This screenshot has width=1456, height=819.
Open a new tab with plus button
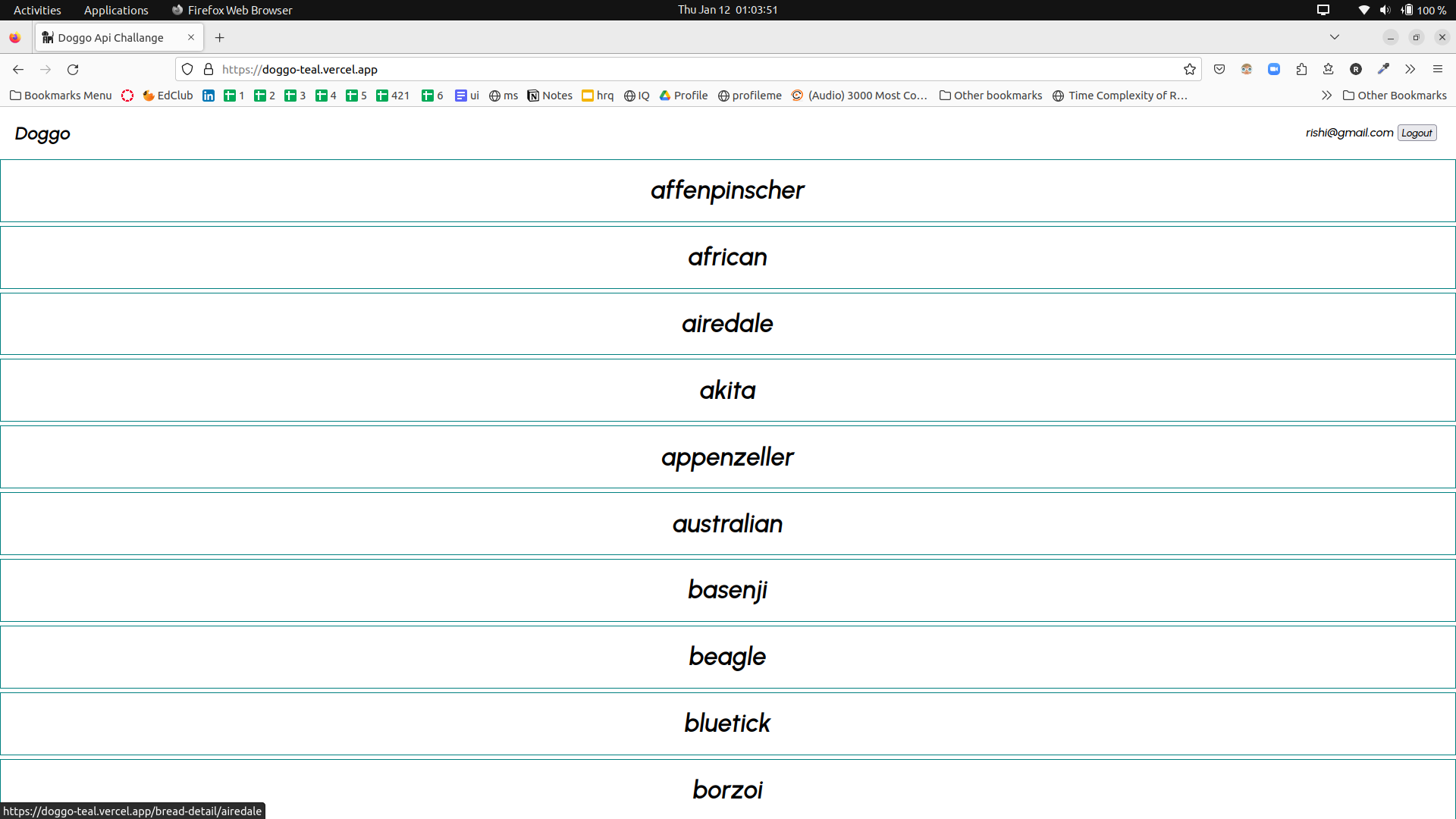(219, 37)
